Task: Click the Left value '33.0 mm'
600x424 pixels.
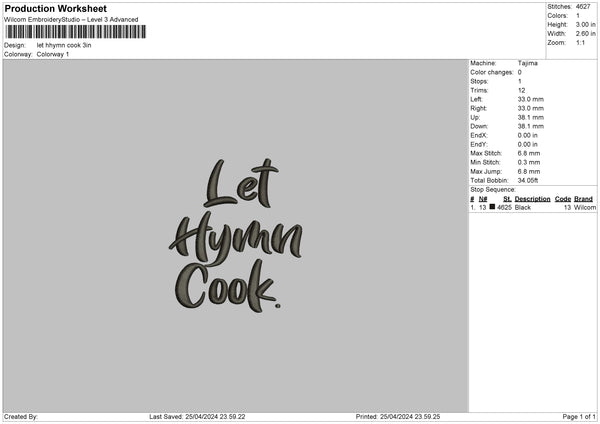Action: pos(530,99)
